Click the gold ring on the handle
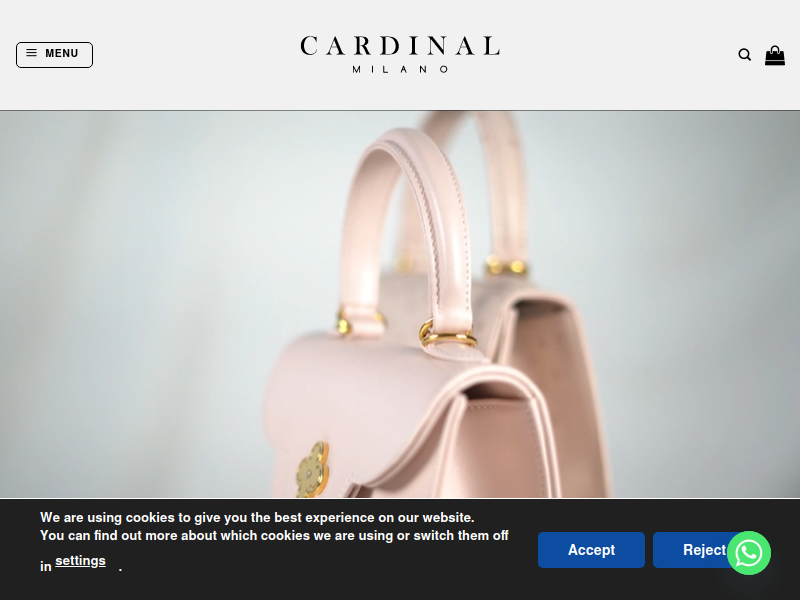 [x=447, y=334]
